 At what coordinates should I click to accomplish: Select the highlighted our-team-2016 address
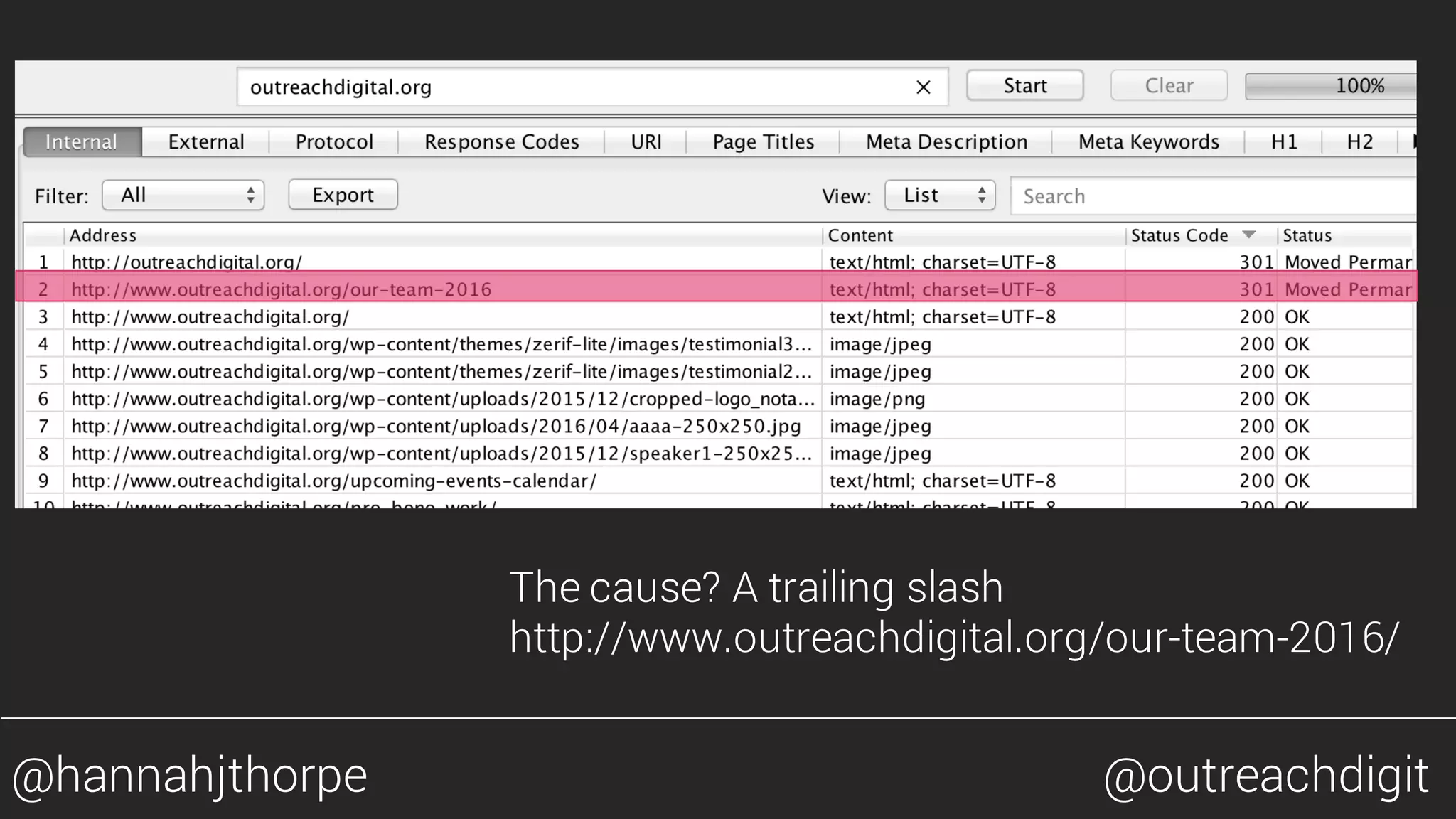(282, 289)
